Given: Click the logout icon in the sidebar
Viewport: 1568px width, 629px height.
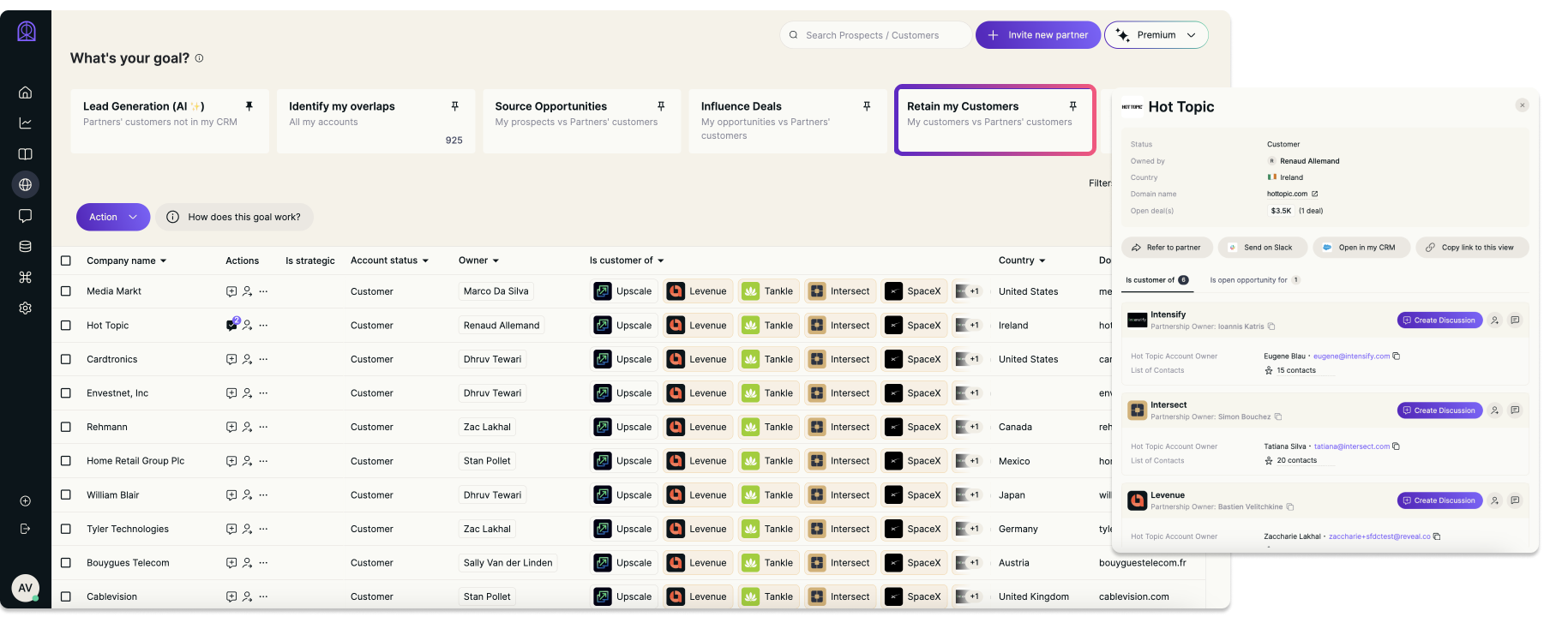Looking at the screenshot, I should pyautogui.click(x=26, y=529).
